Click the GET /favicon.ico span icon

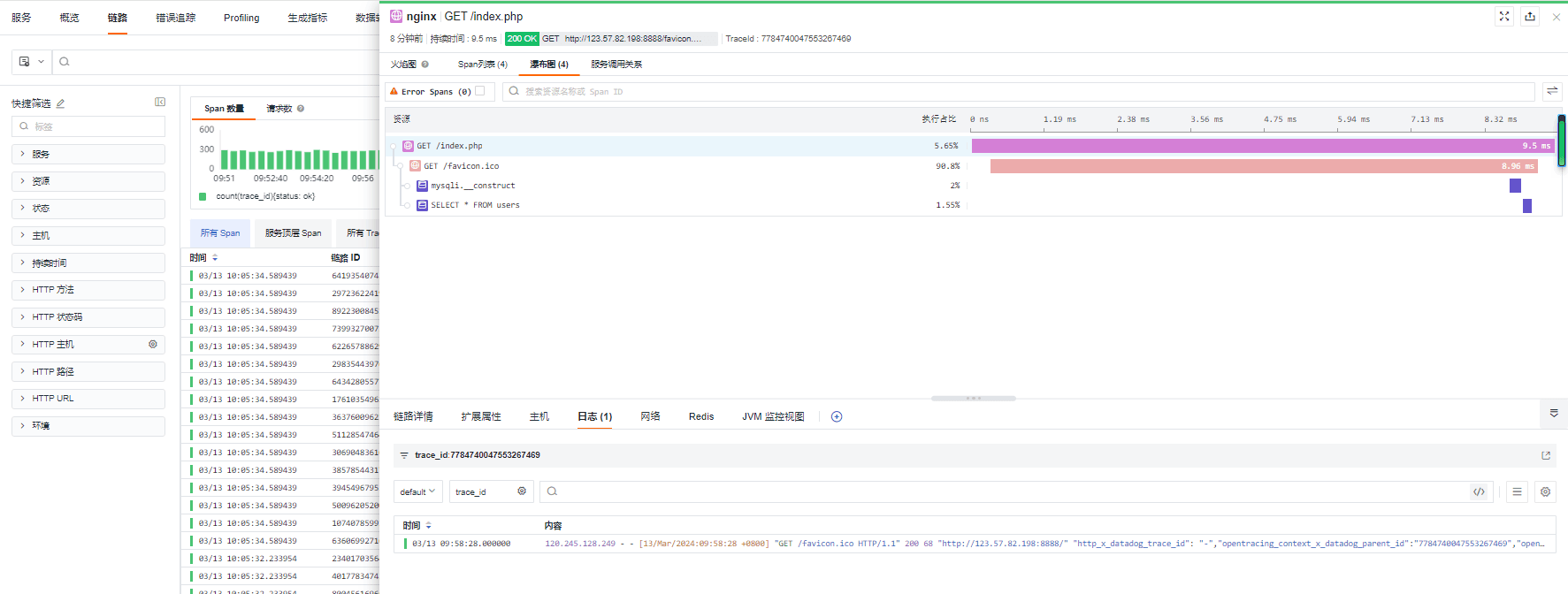(x=415, y=165)
